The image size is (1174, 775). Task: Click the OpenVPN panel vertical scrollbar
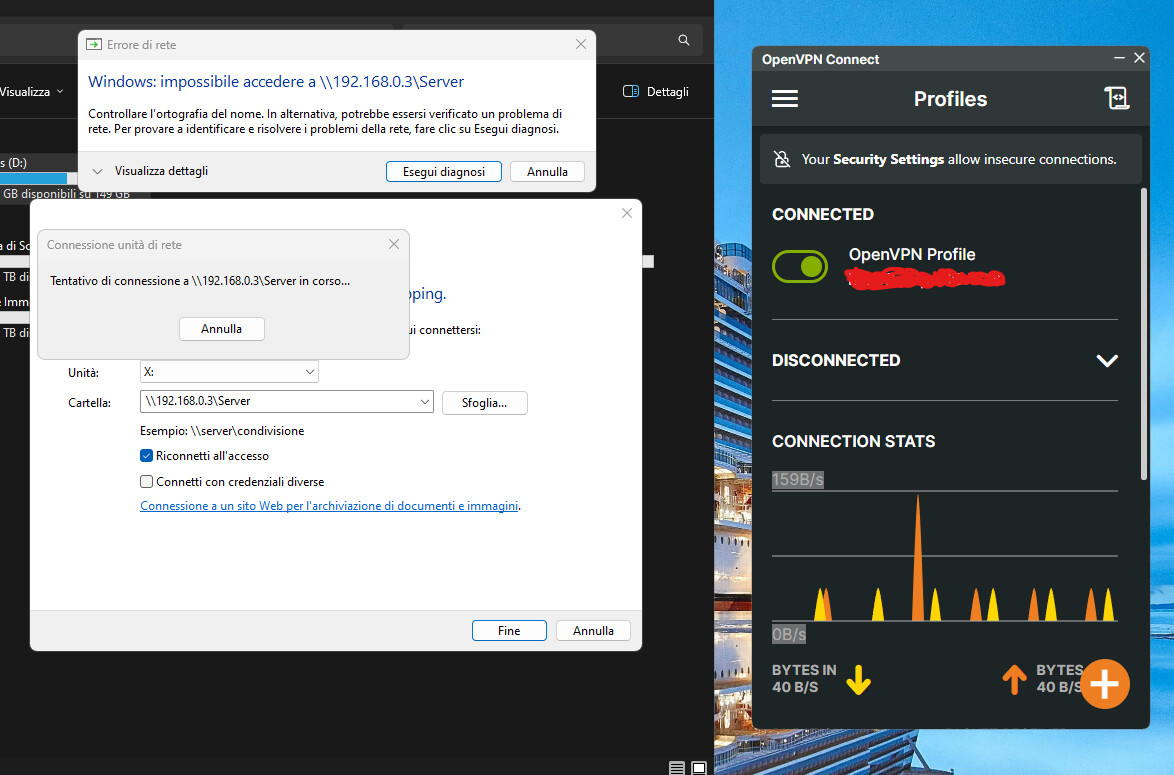[1143, 333]
